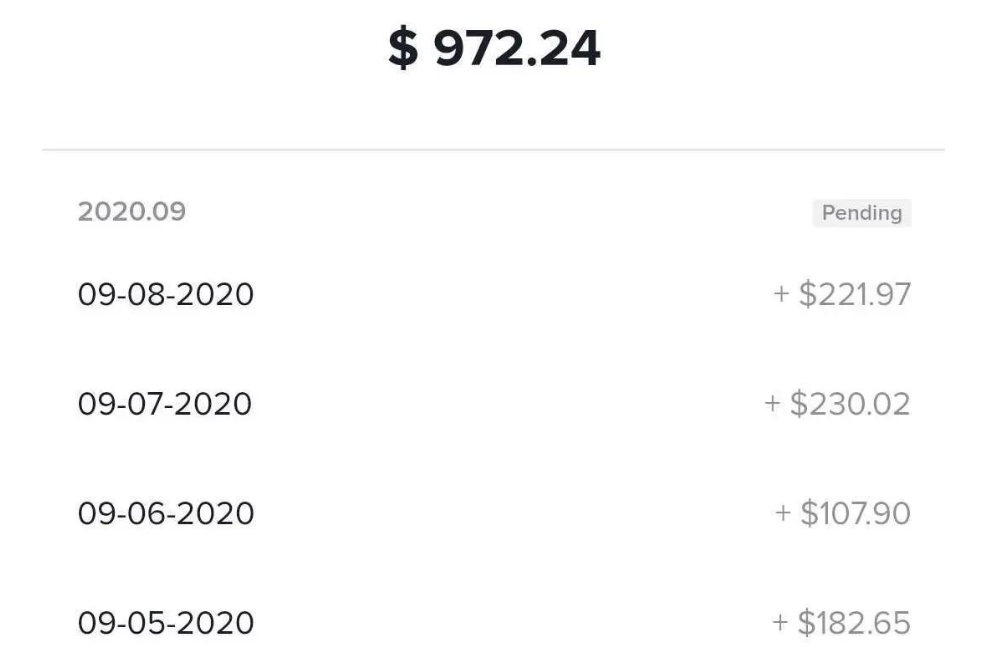Select the $182.65 pending amount
This screenshot has height=655, width=981.
coord(854,623)
